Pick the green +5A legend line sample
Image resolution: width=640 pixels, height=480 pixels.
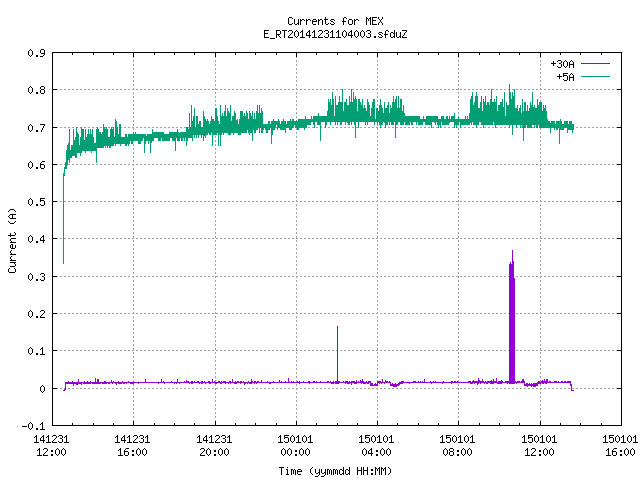coord(596,76)
